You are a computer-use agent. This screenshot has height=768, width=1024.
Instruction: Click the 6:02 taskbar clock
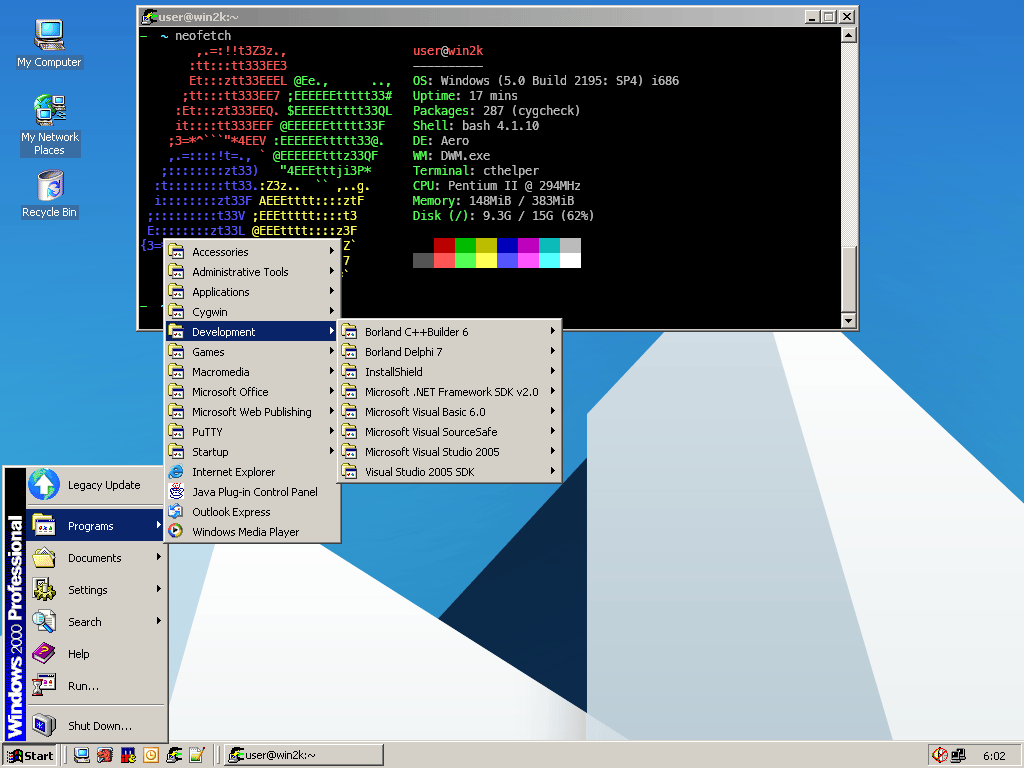[x=994, y=756]
